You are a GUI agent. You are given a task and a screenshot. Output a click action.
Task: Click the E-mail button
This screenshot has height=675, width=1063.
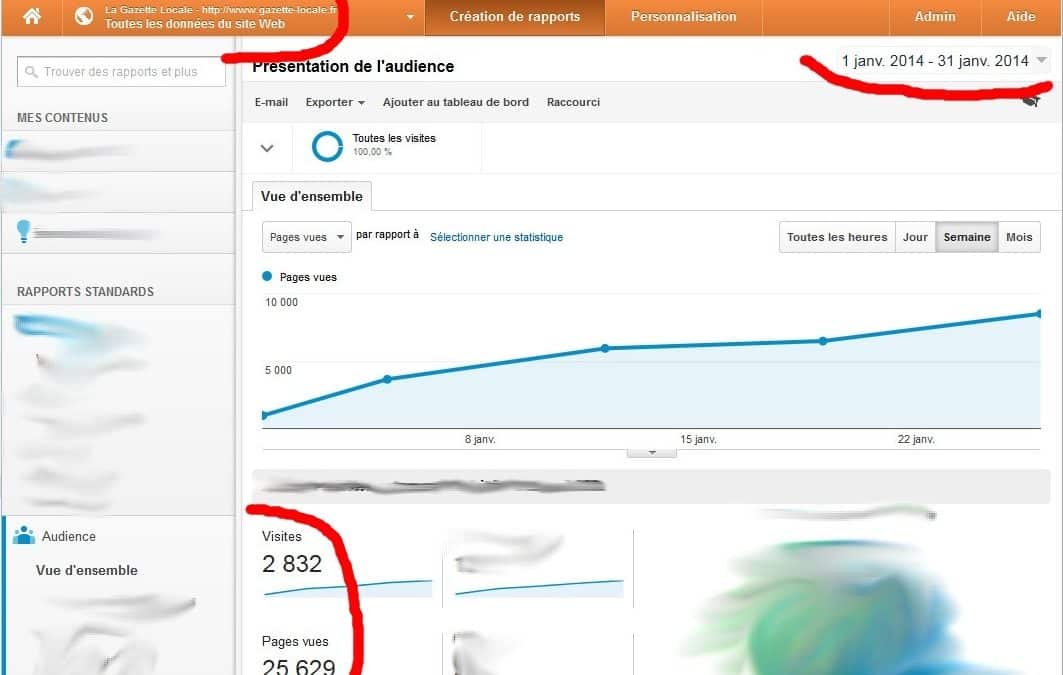pyautogui.click(x=271, y=102)
